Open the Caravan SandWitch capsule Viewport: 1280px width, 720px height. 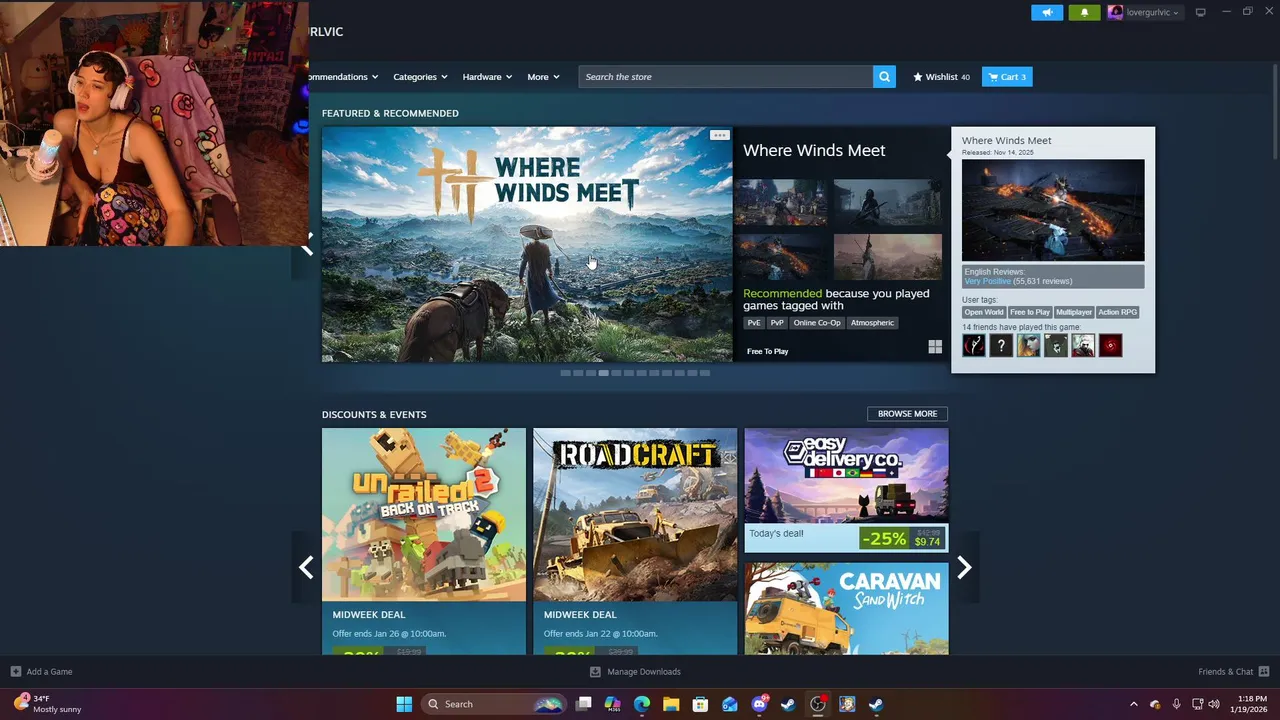[x=846, y=608]
